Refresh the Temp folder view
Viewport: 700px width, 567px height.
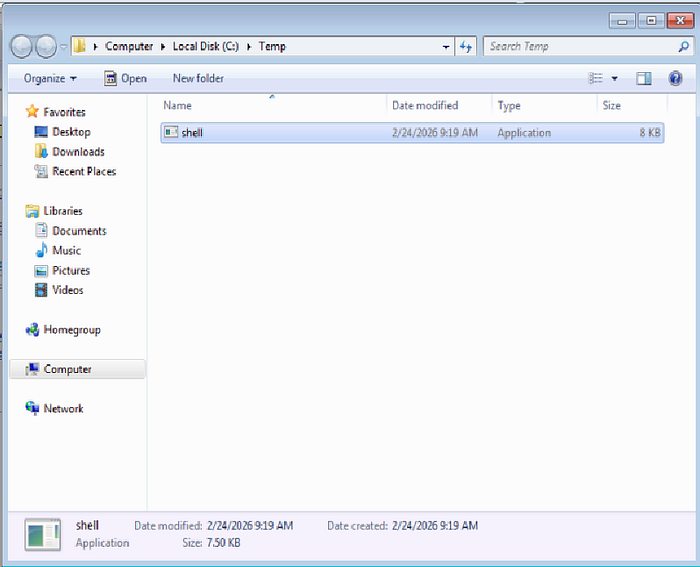(466, 46)
